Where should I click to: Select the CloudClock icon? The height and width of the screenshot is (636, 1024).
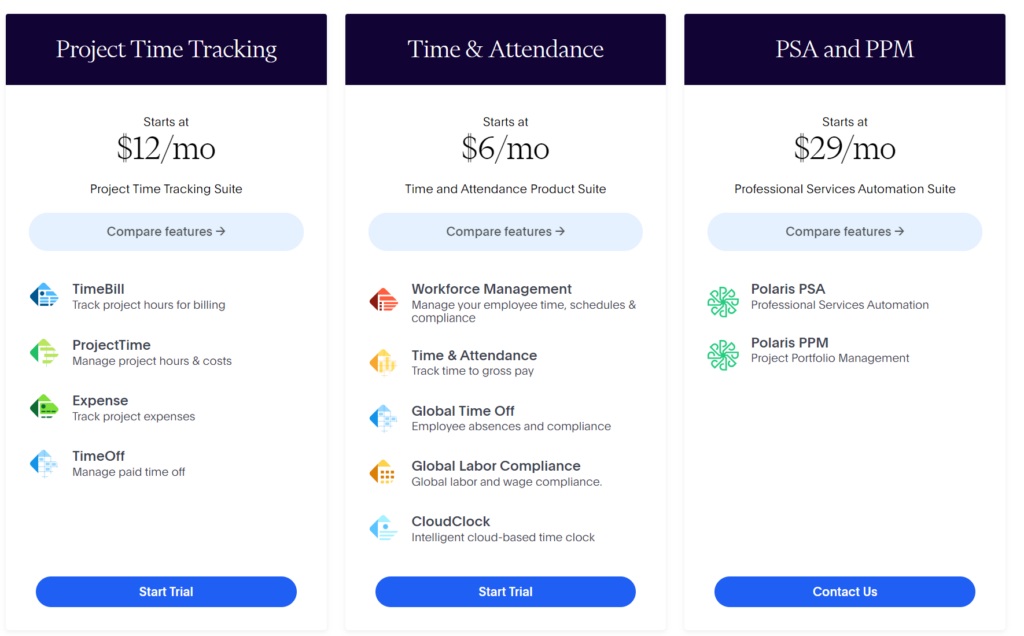coord(384,528)
